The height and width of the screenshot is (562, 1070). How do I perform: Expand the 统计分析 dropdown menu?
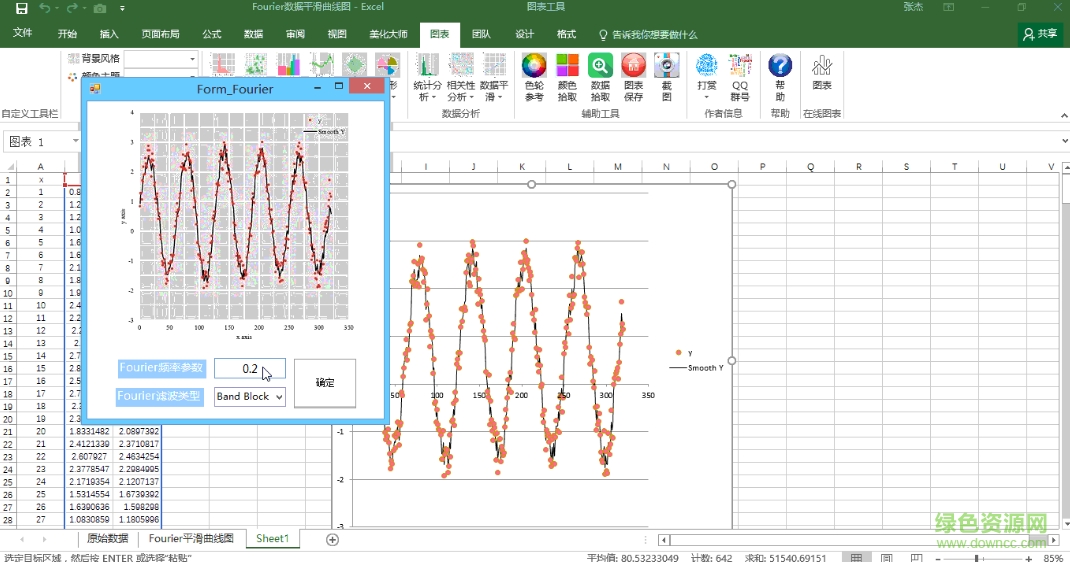tap(427, 78)
